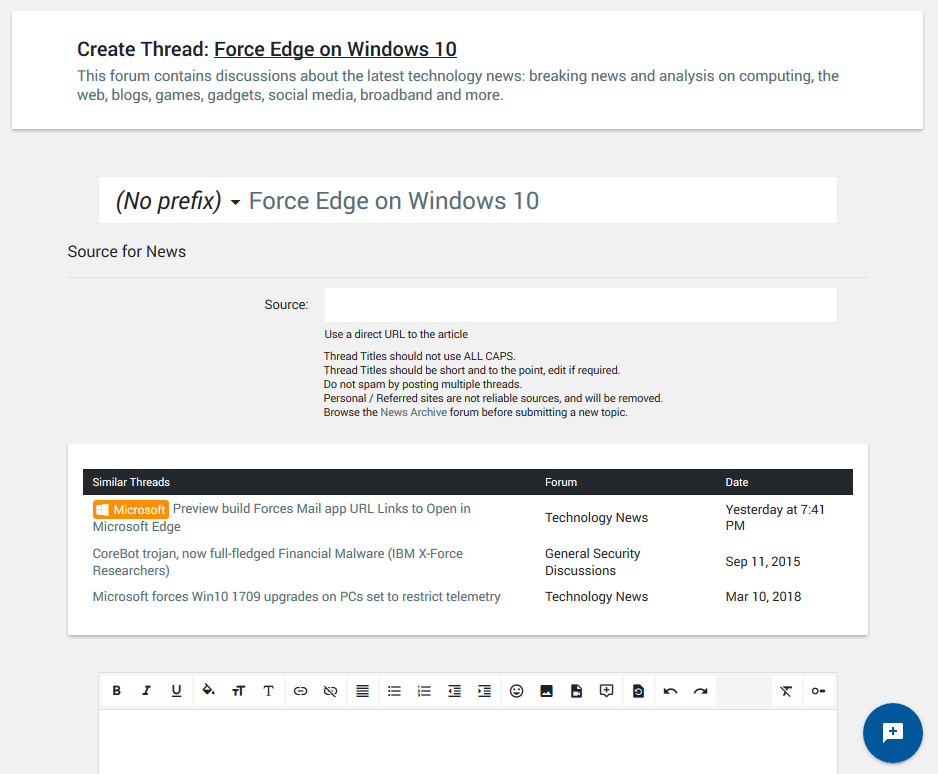Open the smilies emoji picker
Screen dimensions: 938x774
pyautogui.click(x=516, y=691)
